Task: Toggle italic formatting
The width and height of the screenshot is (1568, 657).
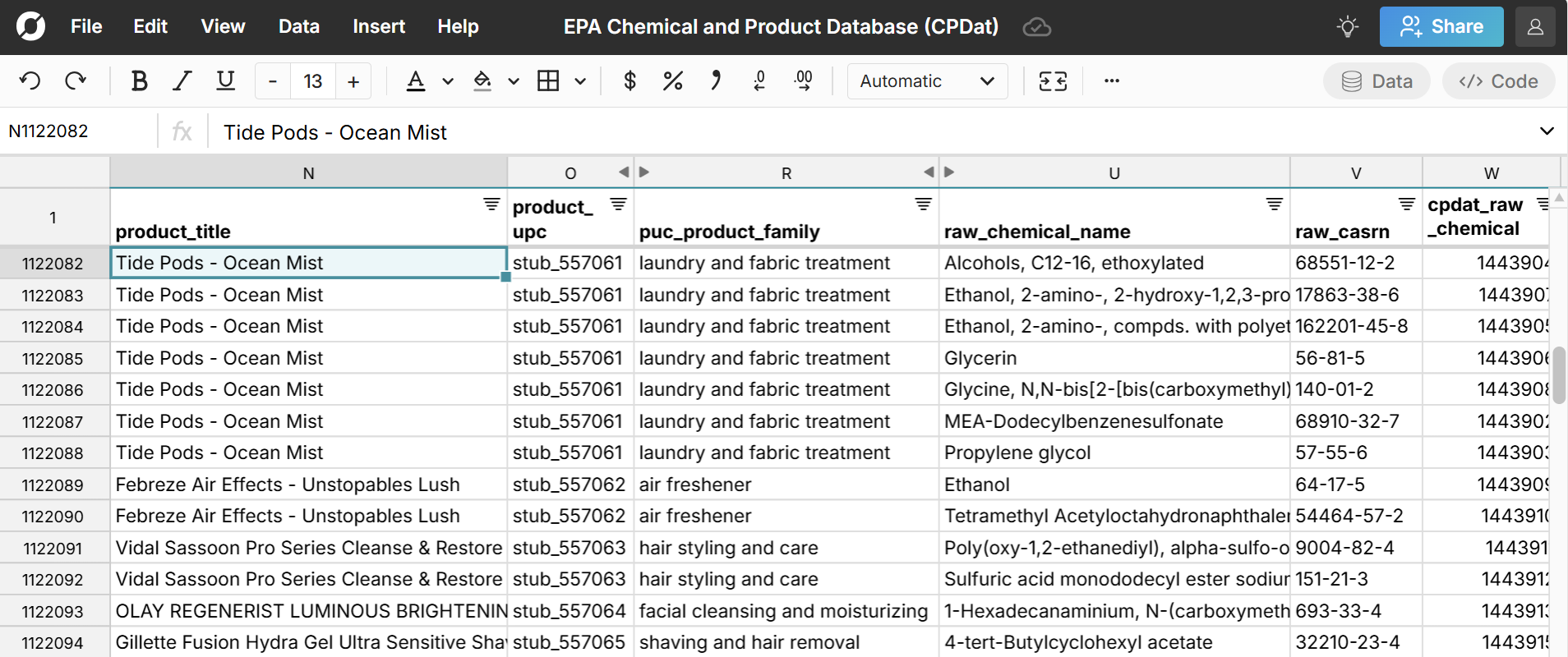Action: (182, 80)
